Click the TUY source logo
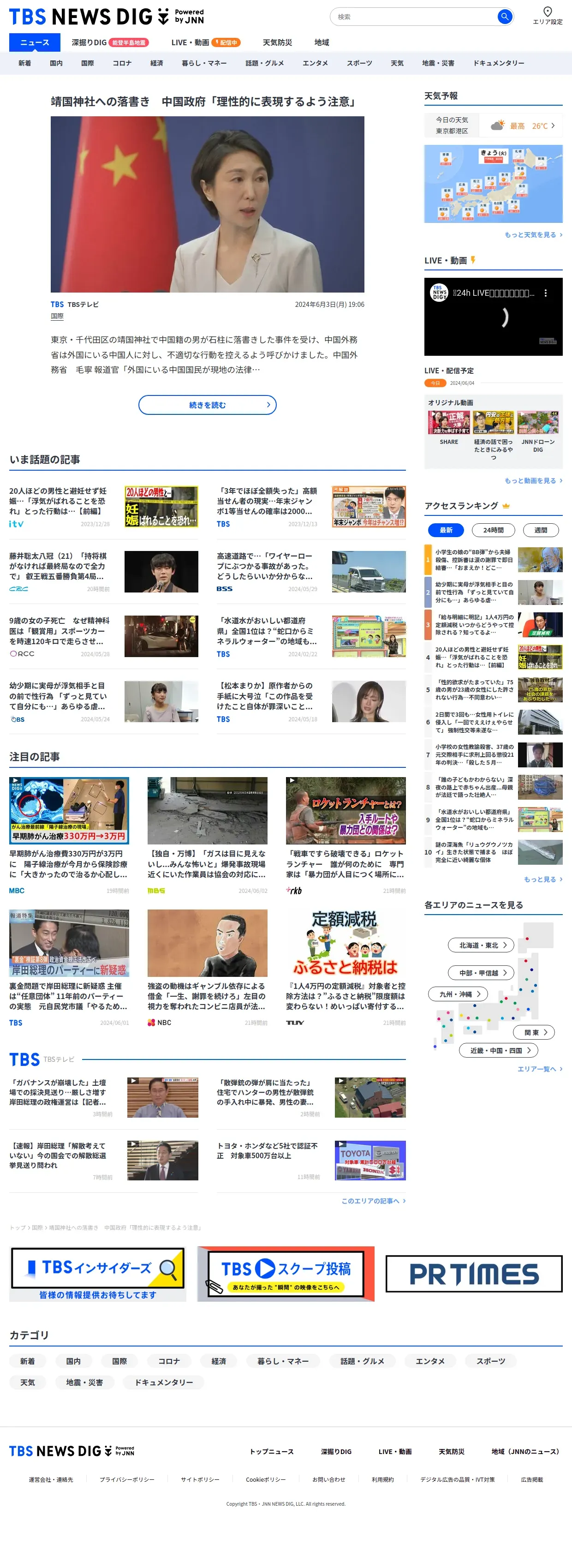 295,1023
